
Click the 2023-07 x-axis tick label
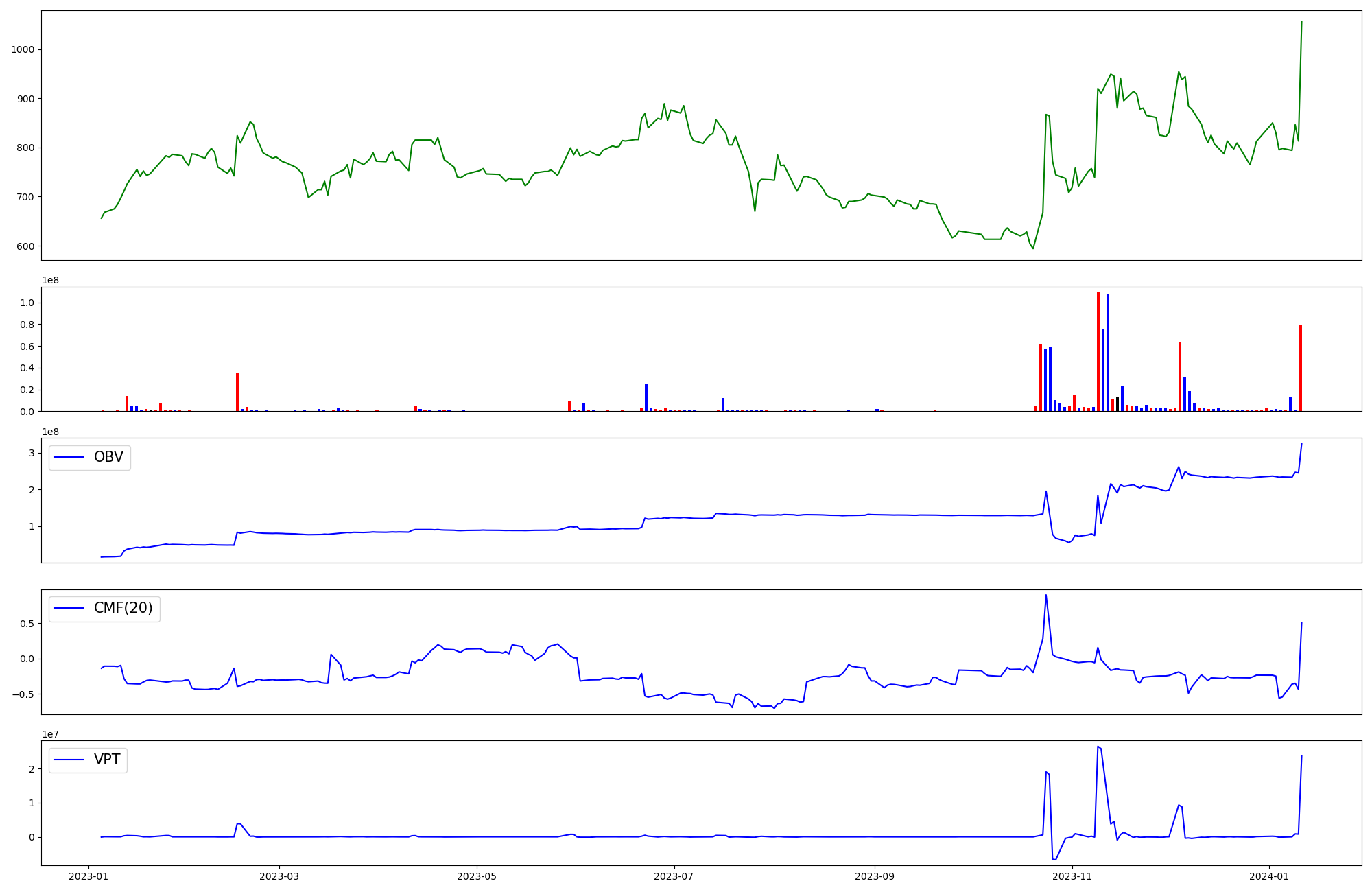[674, 876]
